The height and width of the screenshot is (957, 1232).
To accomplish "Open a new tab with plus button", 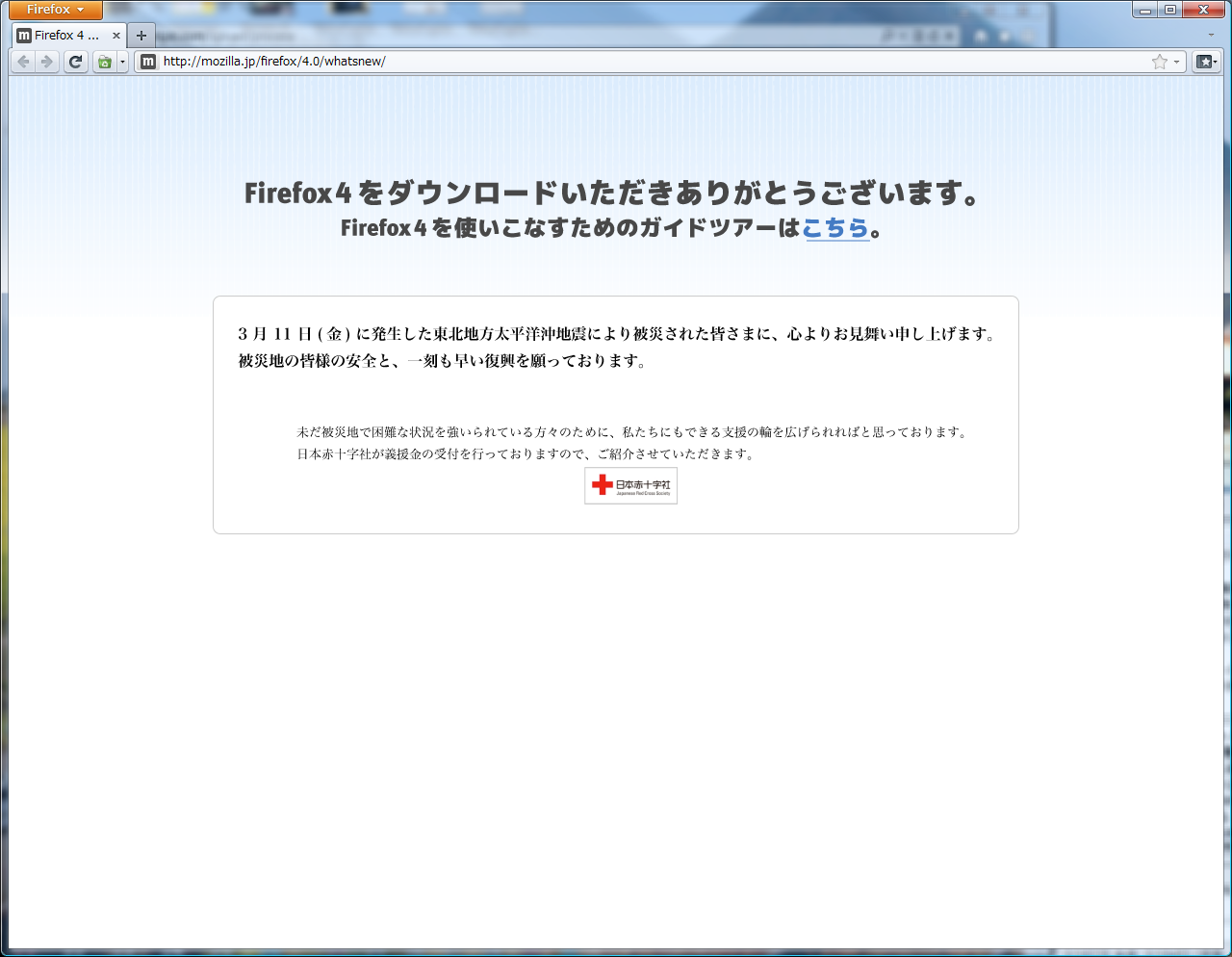I will (141, 36).
